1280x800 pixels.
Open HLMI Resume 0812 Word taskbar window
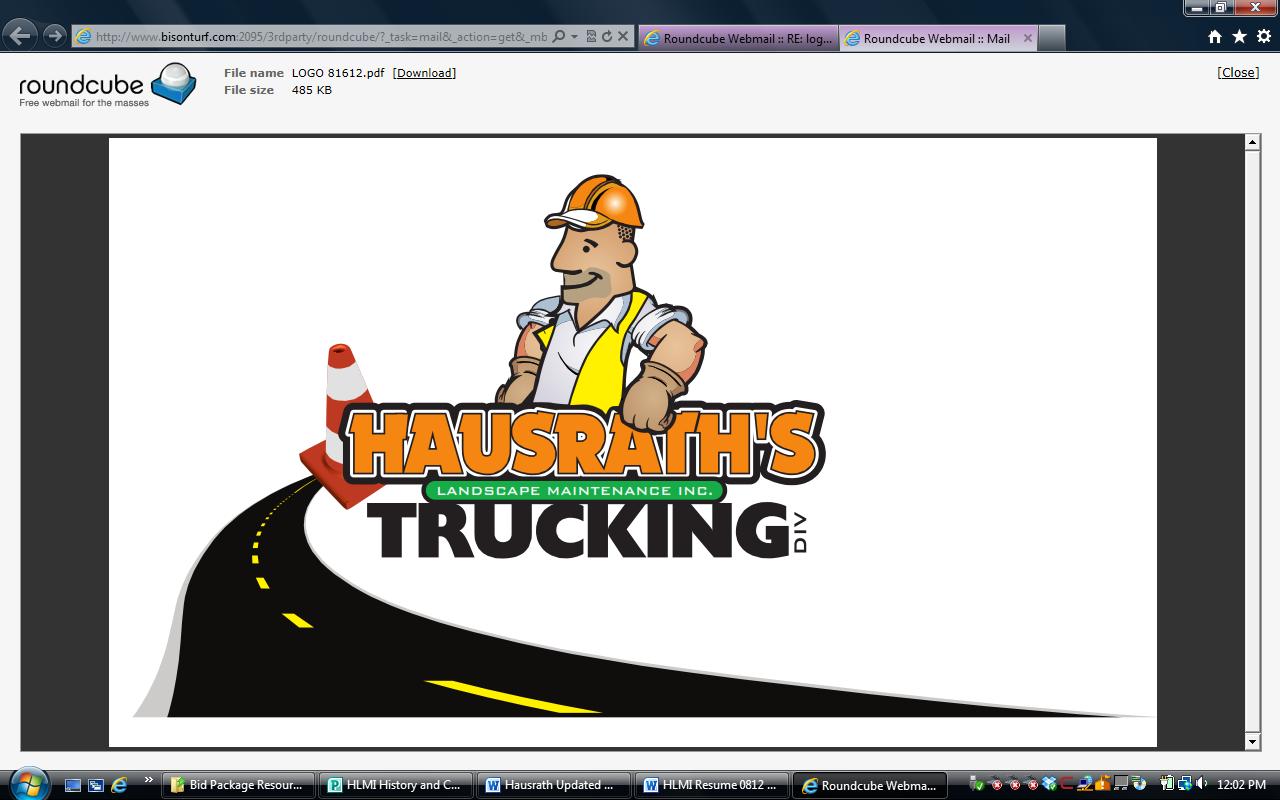(x=712, y=785)
